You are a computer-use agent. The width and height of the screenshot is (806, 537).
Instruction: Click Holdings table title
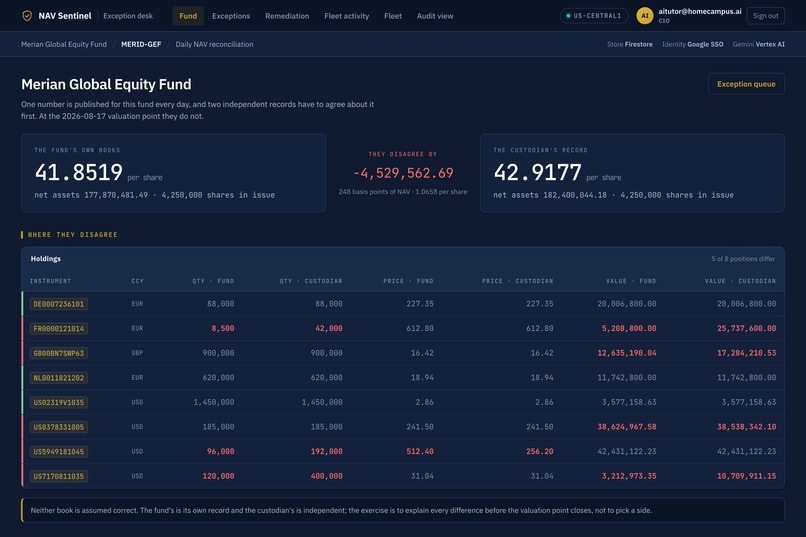pyautogui.click(x=46, y=259)
